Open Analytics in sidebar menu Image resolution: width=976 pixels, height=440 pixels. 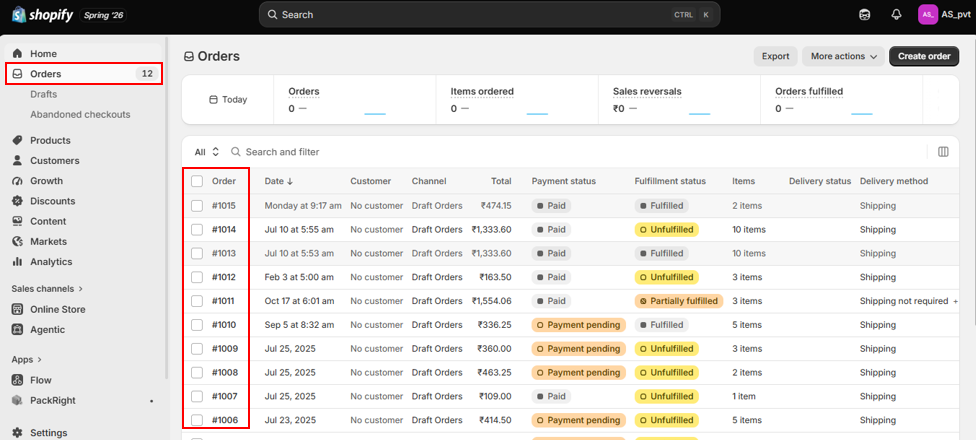pyautogui.click(x=51, y=261)
